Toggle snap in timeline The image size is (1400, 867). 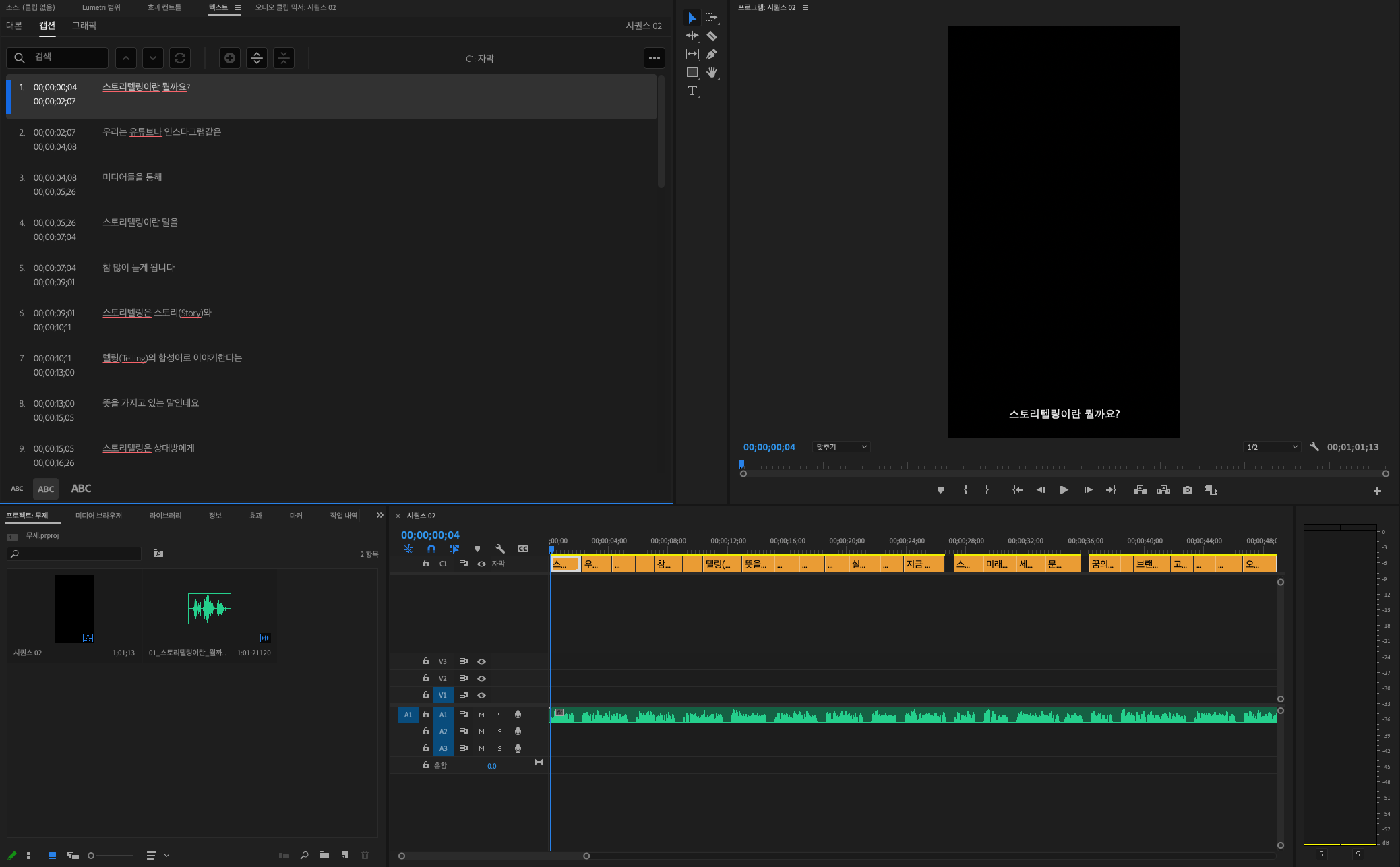coord(431,549)
